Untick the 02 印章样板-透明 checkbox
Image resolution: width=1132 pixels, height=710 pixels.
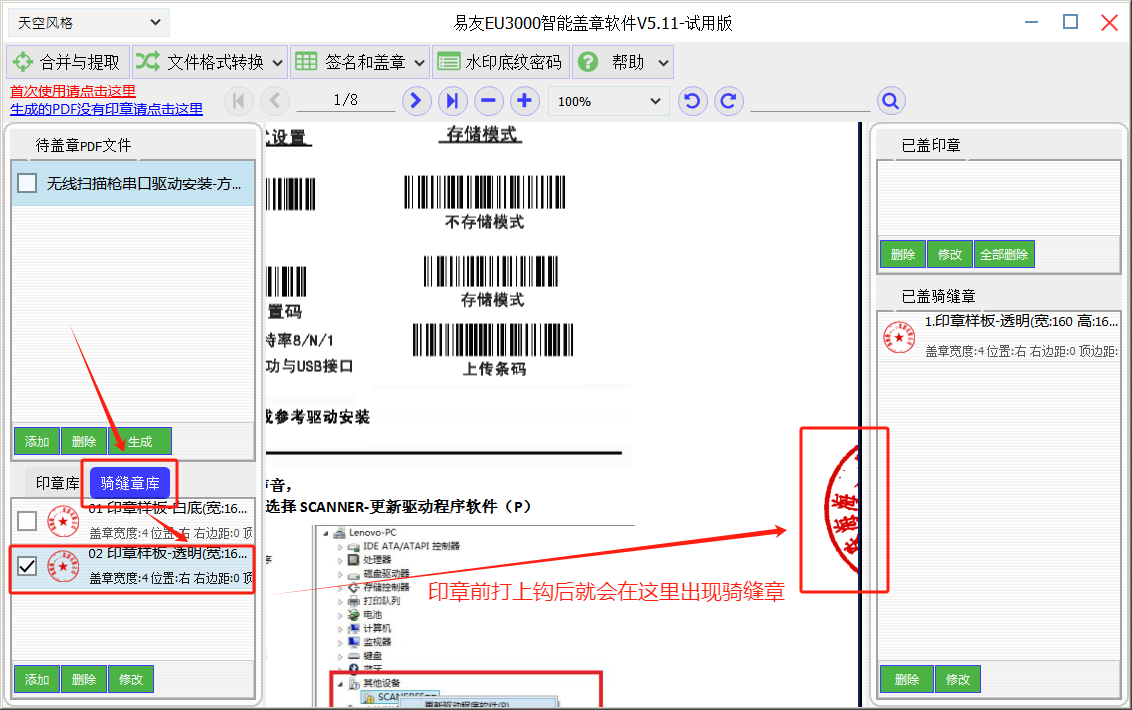click(x=27, y=566)
